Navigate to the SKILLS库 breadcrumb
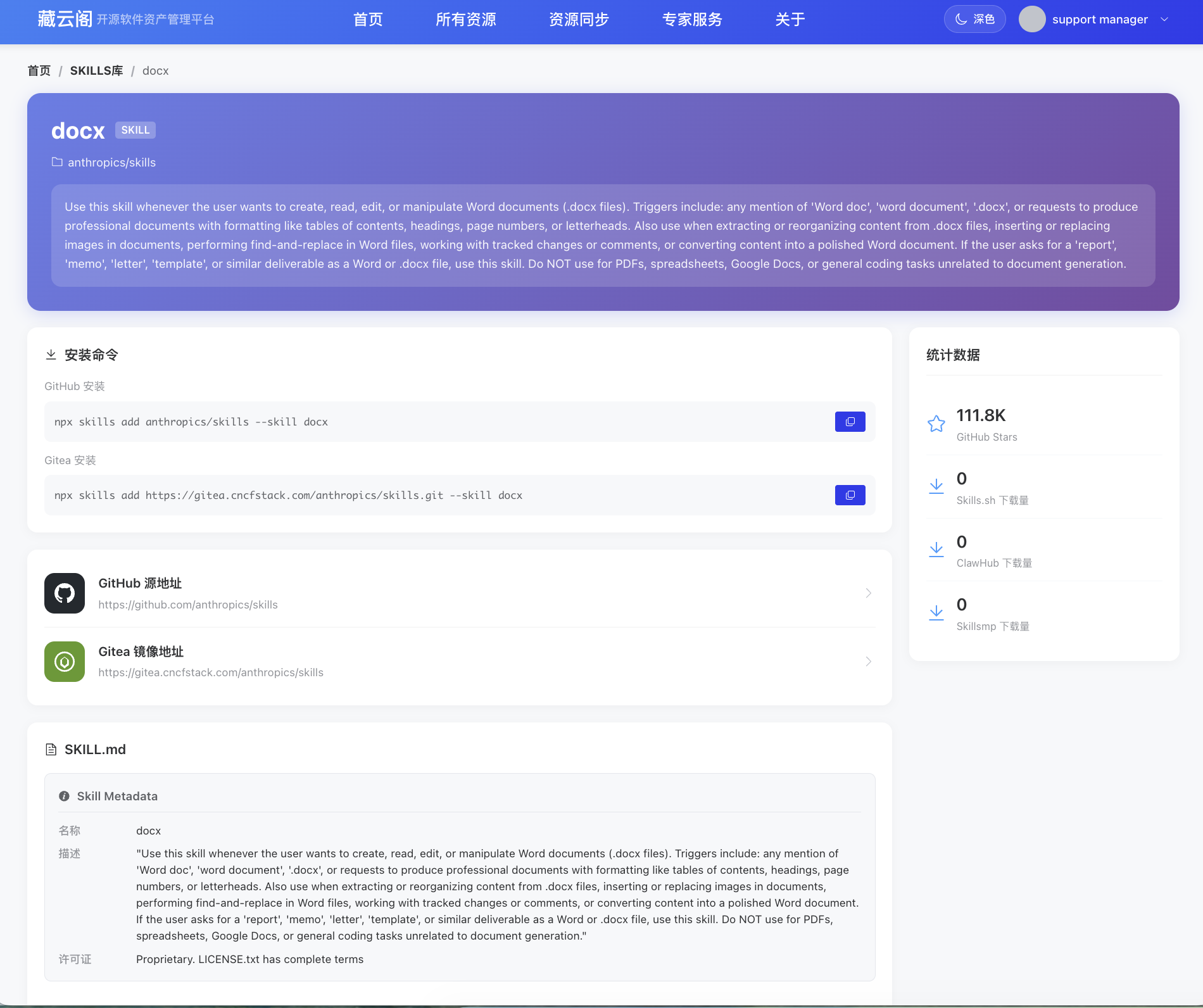This screenshot has height=1008, width=1203. 96,71
